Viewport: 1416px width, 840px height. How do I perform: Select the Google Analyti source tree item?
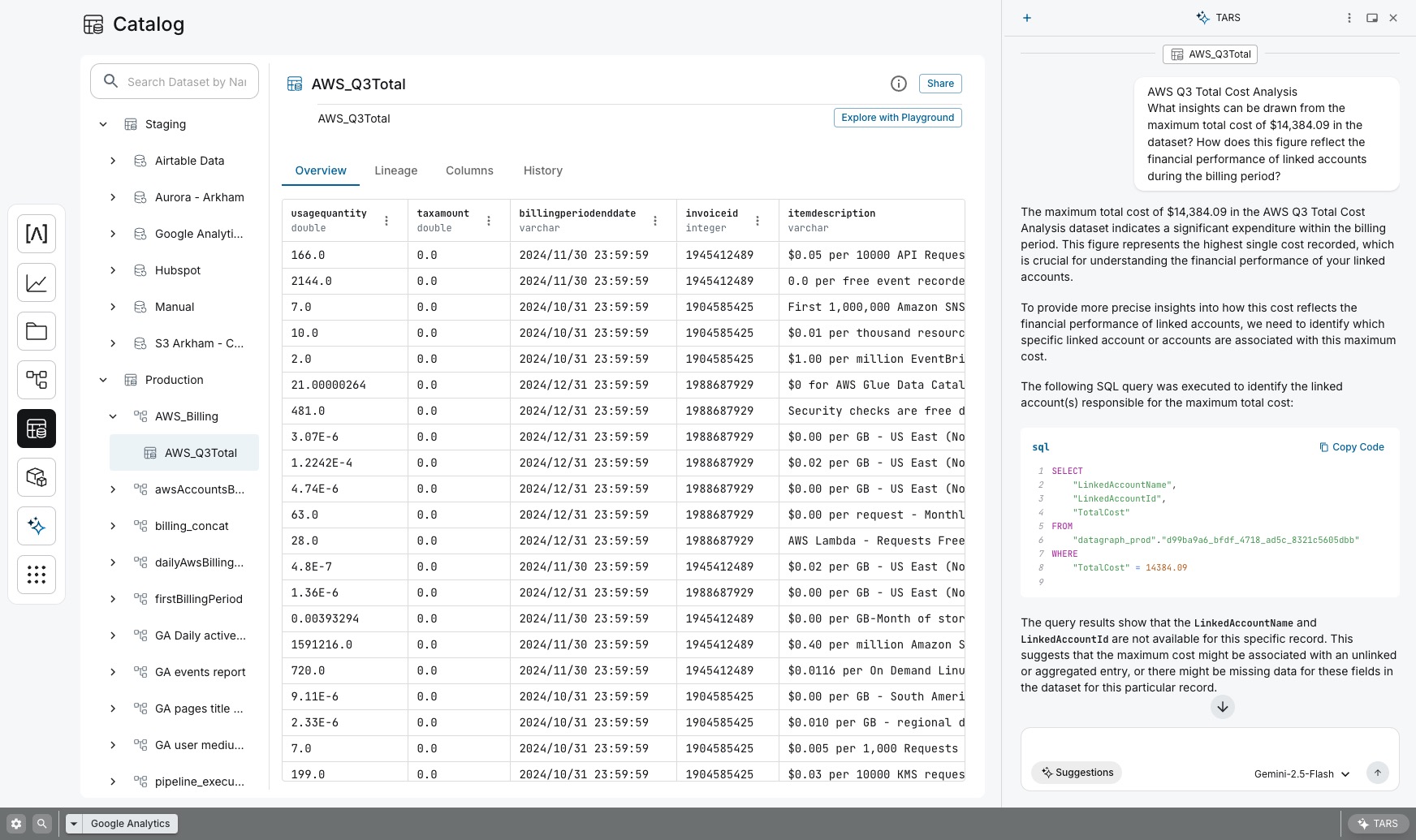click(x=199, y=234)
